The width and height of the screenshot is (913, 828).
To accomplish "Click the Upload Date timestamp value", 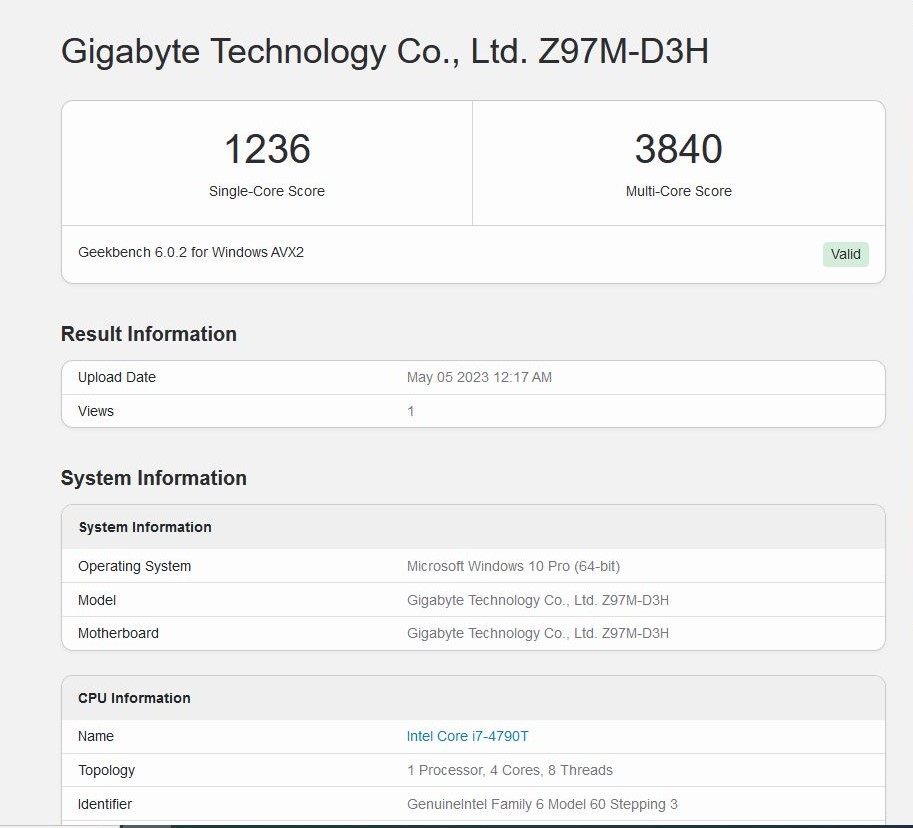I will (479, 377).
